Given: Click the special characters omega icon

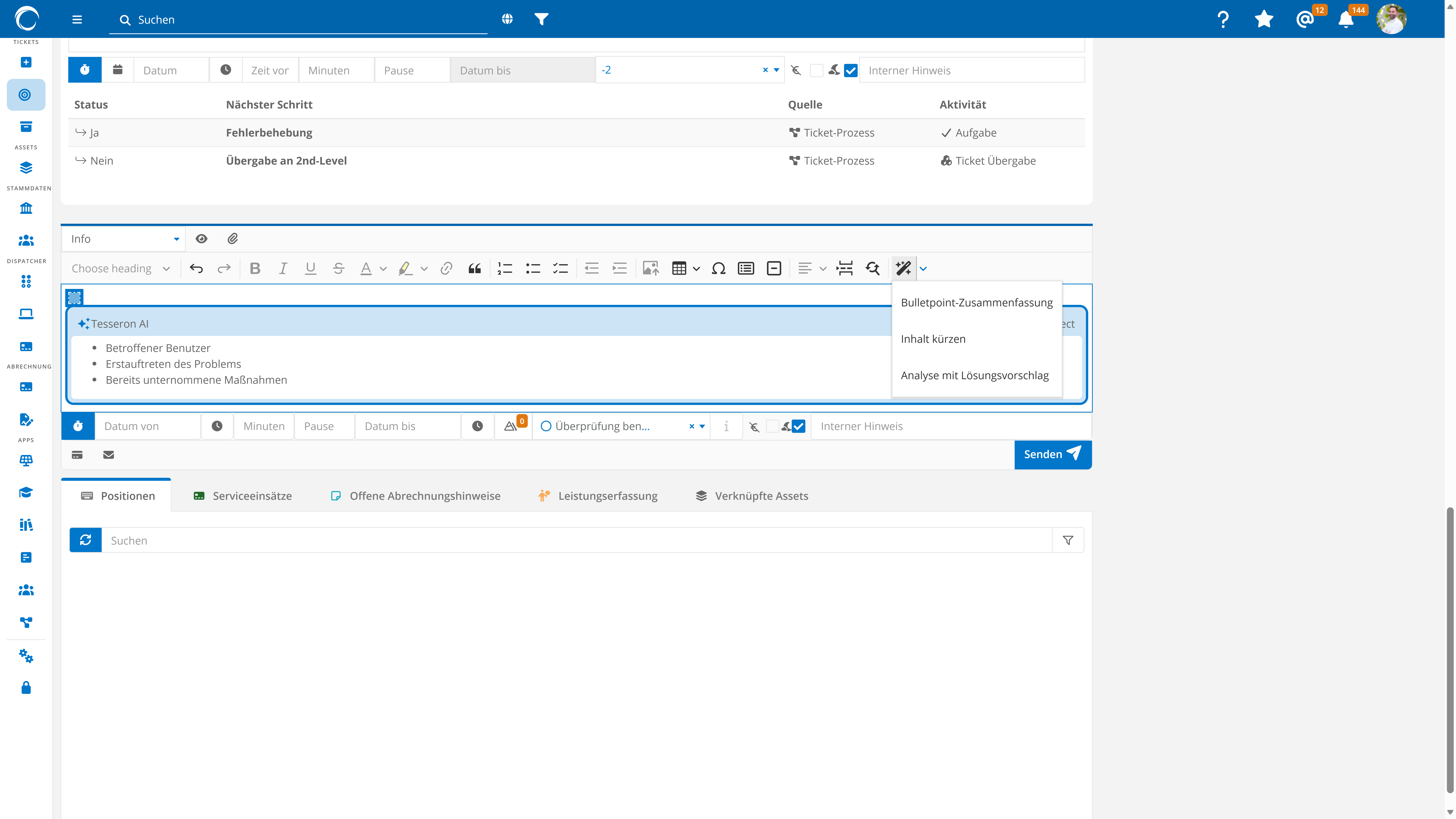Looking at the screenshot, I should [x=718, y=268].
